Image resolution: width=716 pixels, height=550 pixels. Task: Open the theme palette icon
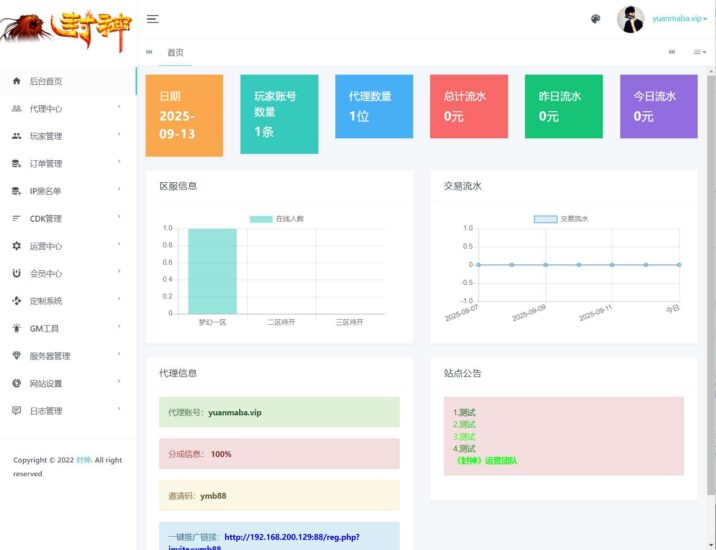595,19
